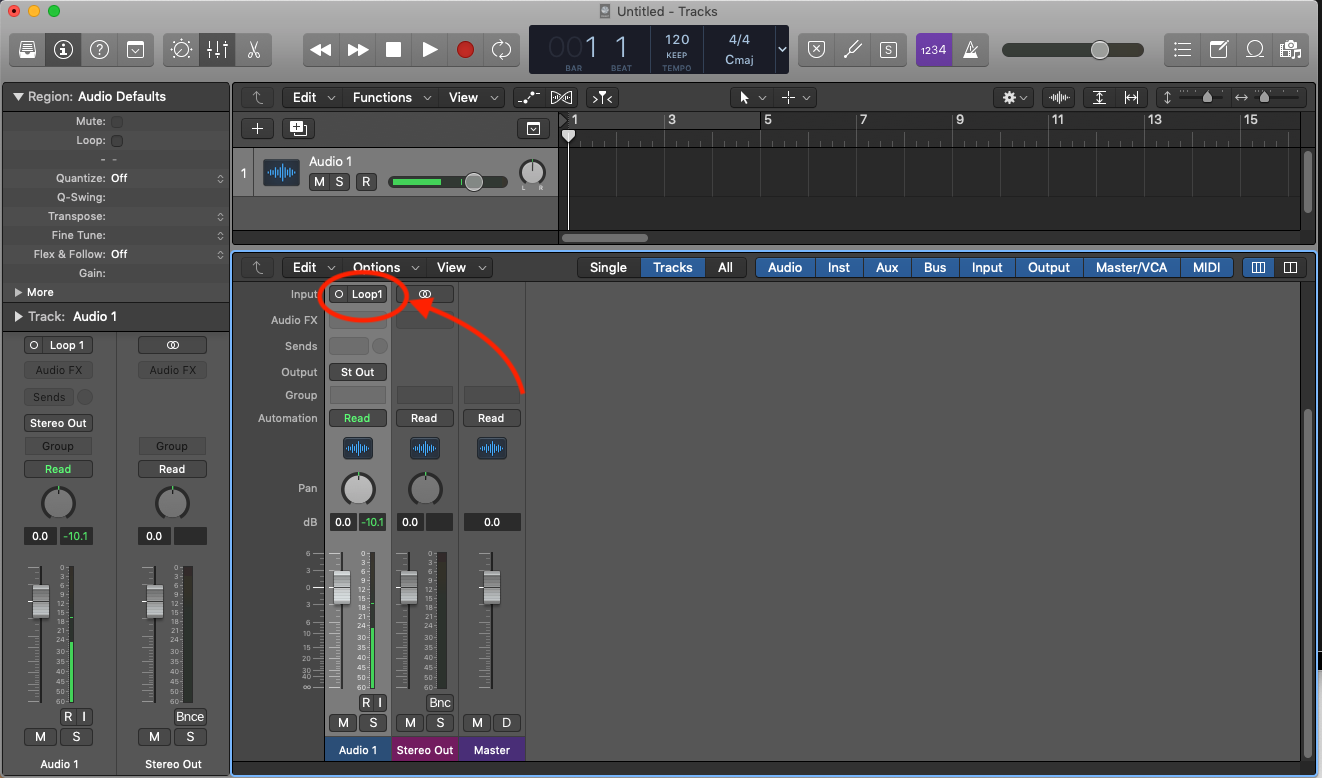The width and height of the screenshot is (1322, 778).
Task: Click the Stereo Out button in inspector strip
Action: [x=58, y=423]
